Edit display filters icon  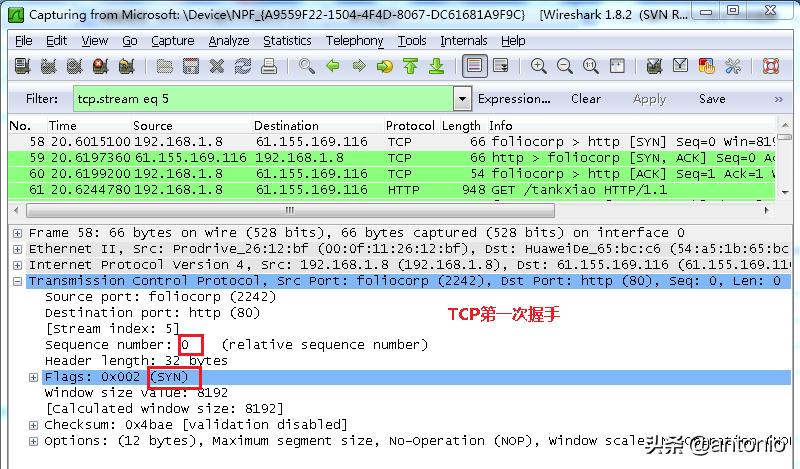[x=680, y=66]
